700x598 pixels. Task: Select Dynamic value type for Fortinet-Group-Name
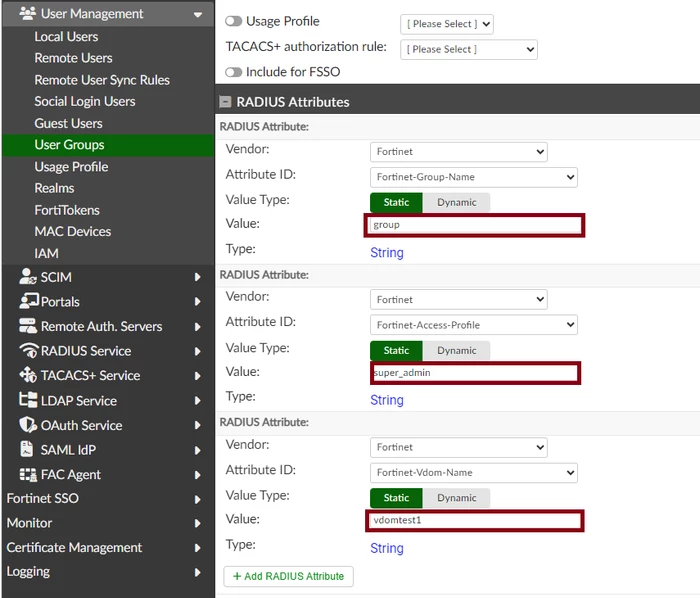click(x=456, y=203)
